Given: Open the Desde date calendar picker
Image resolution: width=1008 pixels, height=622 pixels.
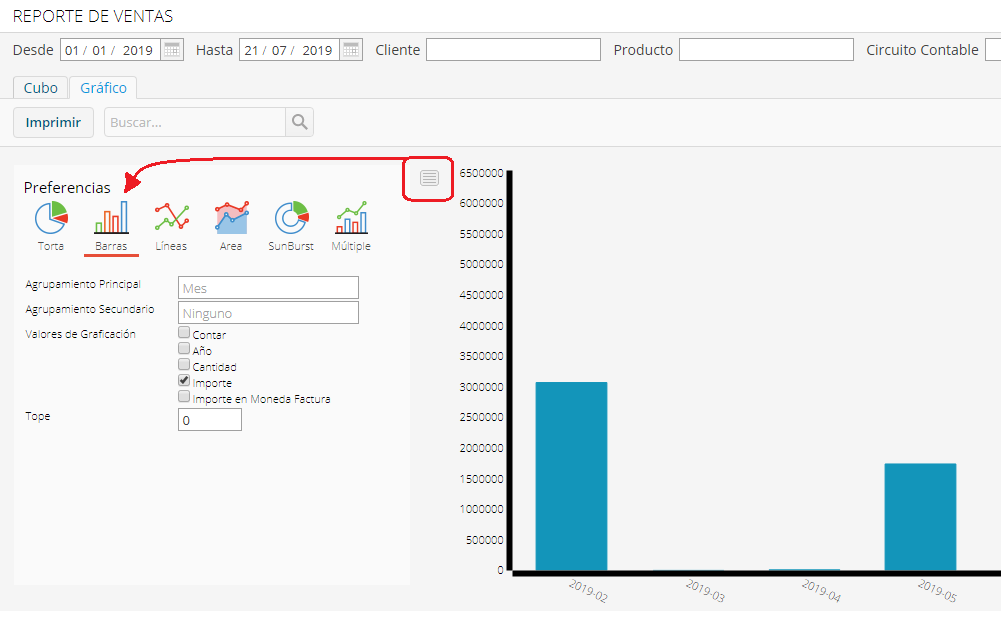Looking at the screenshot, I should click(x=172, y=49).
